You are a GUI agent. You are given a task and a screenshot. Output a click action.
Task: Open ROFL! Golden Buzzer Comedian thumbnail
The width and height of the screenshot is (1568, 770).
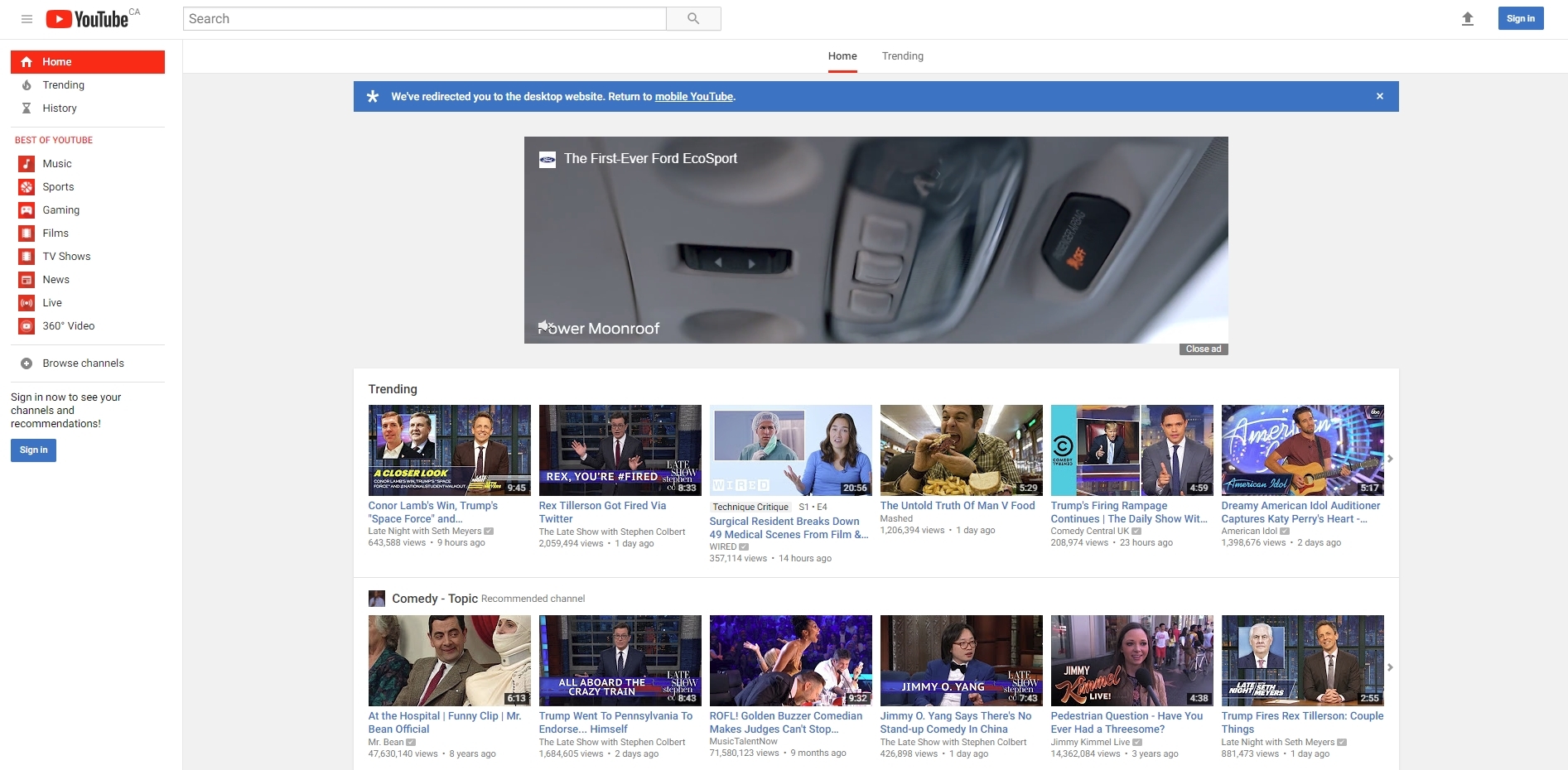[791, 661]
